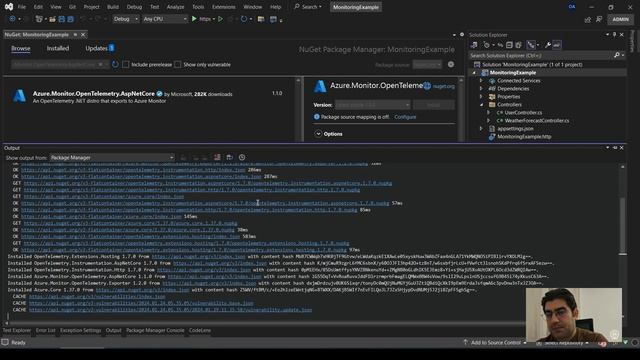Collapse the Controllers folder node
Image resolution: width=640 pixels, height=360 pixels.
(x=481, y=104)
